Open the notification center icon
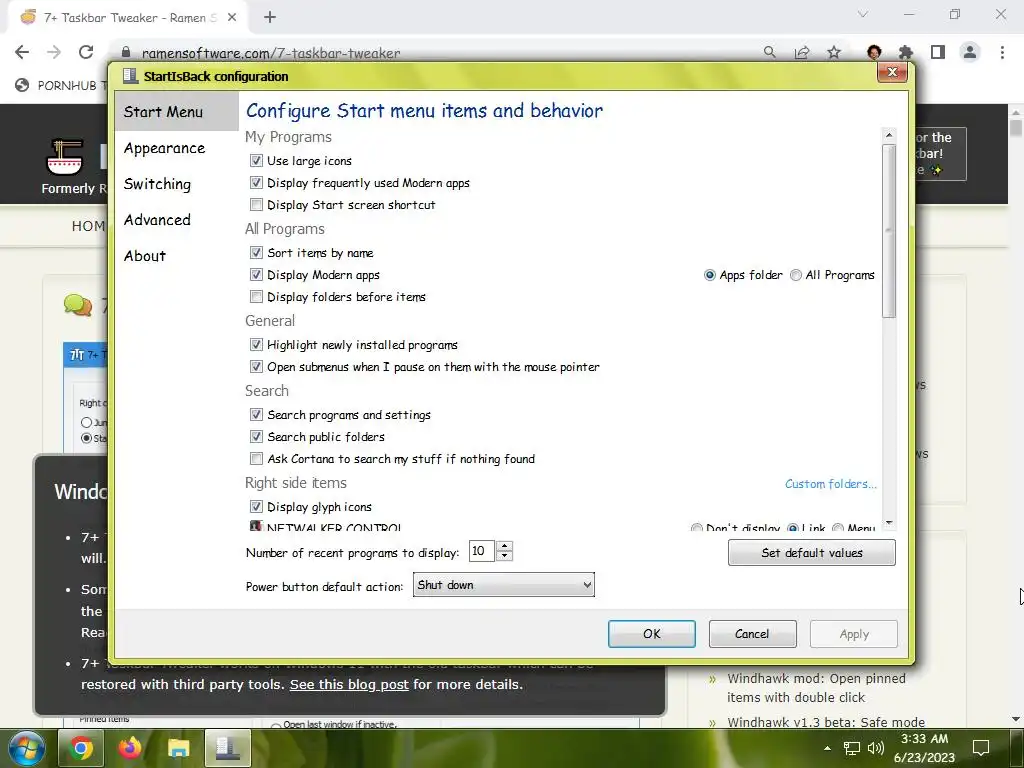The image size is (1024, 768). coord(981,748)
